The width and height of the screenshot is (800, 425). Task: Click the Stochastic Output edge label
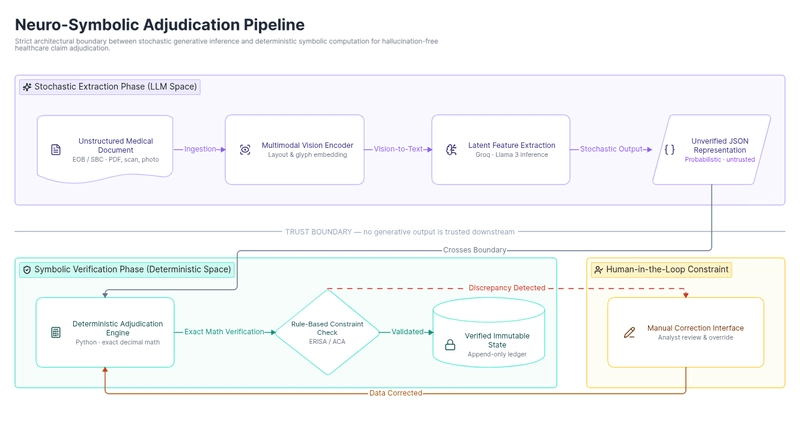pos(611,149)
